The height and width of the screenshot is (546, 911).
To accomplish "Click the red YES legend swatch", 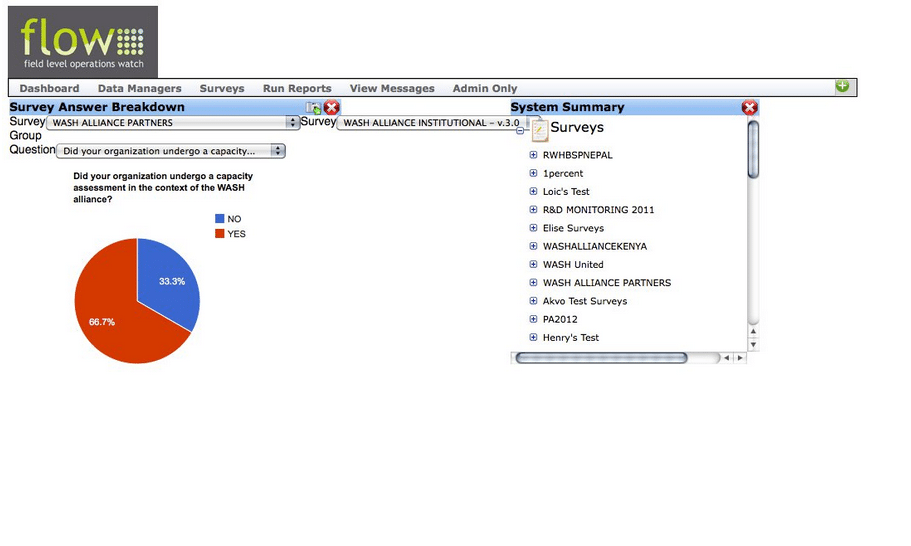I will 220,234.
